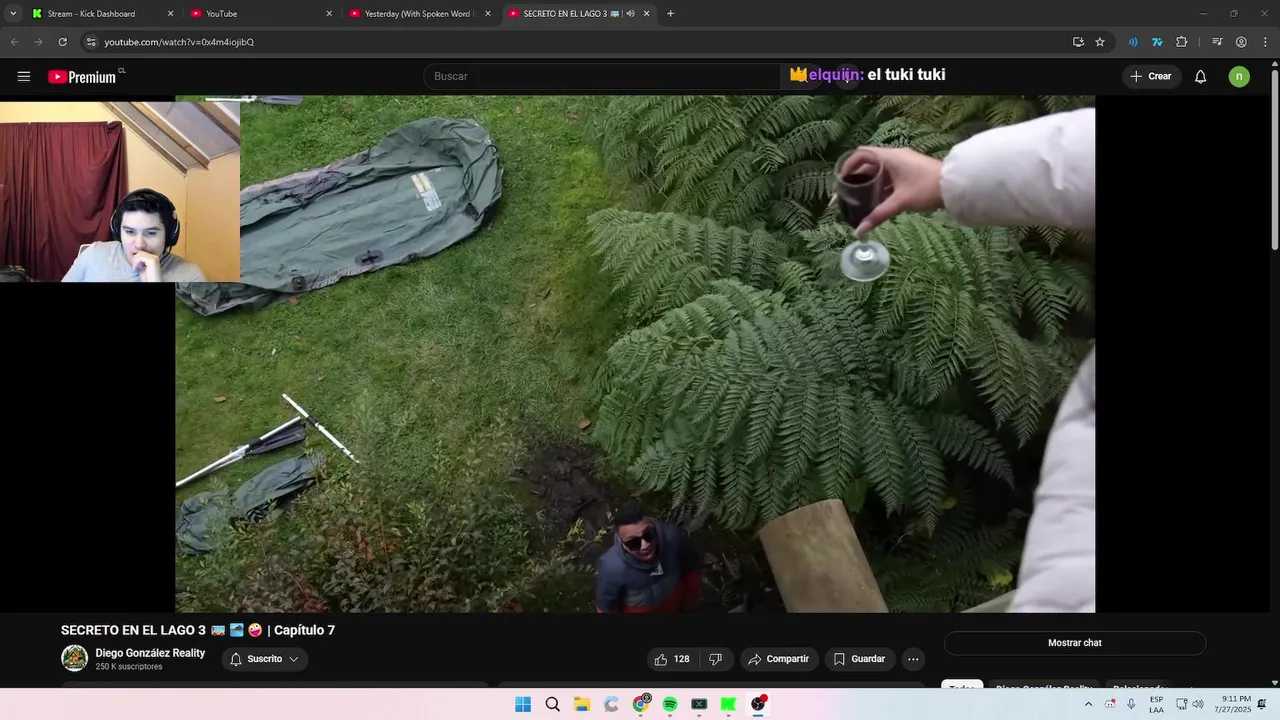Viewport: 1280px width, 720px height.
Task: Open media controls playlist icon
Action: (1217, 42)
